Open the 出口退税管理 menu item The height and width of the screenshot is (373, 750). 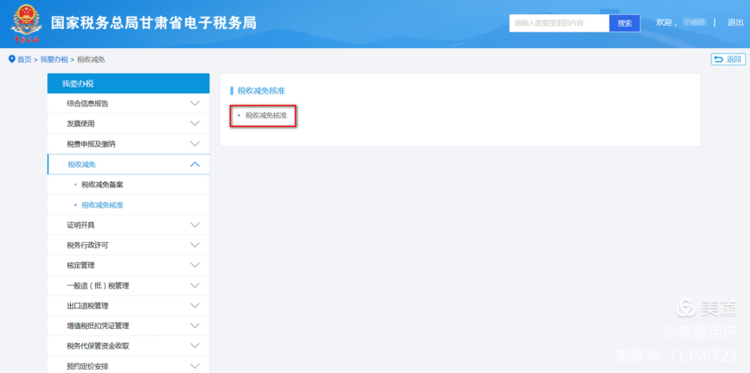(128, 306)
